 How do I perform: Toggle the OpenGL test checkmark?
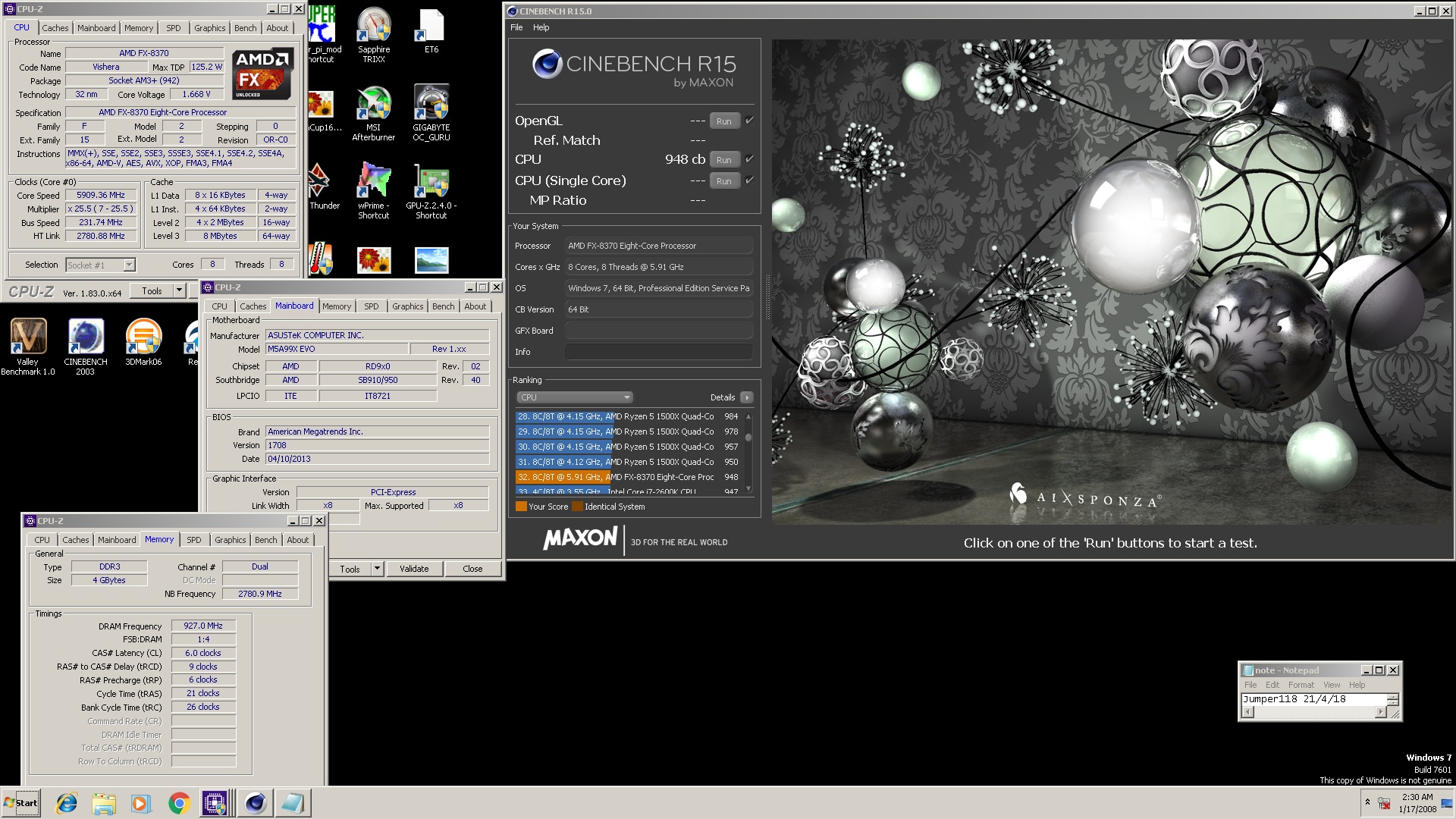pos(749,121)
